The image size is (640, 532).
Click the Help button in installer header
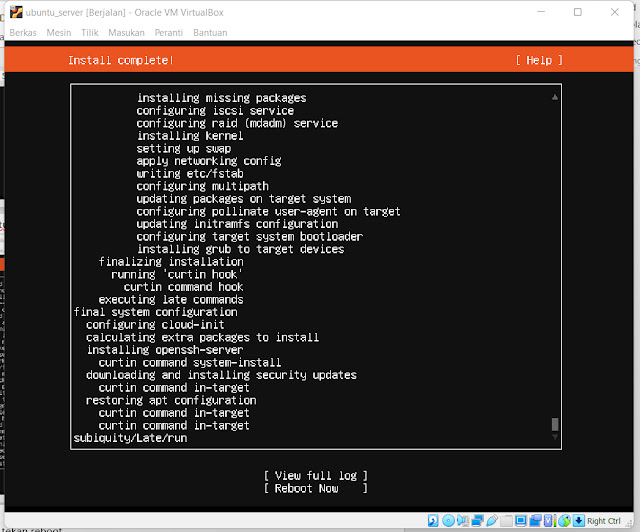click(x=539, y=60)
